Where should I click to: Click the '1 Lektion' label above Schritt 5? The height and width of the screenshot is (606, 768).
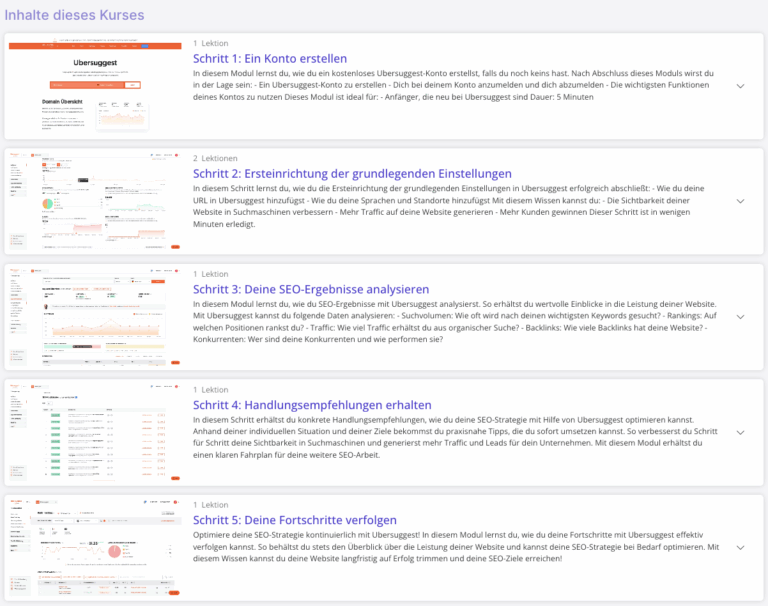pyautogui.click(x=211, y=505)
